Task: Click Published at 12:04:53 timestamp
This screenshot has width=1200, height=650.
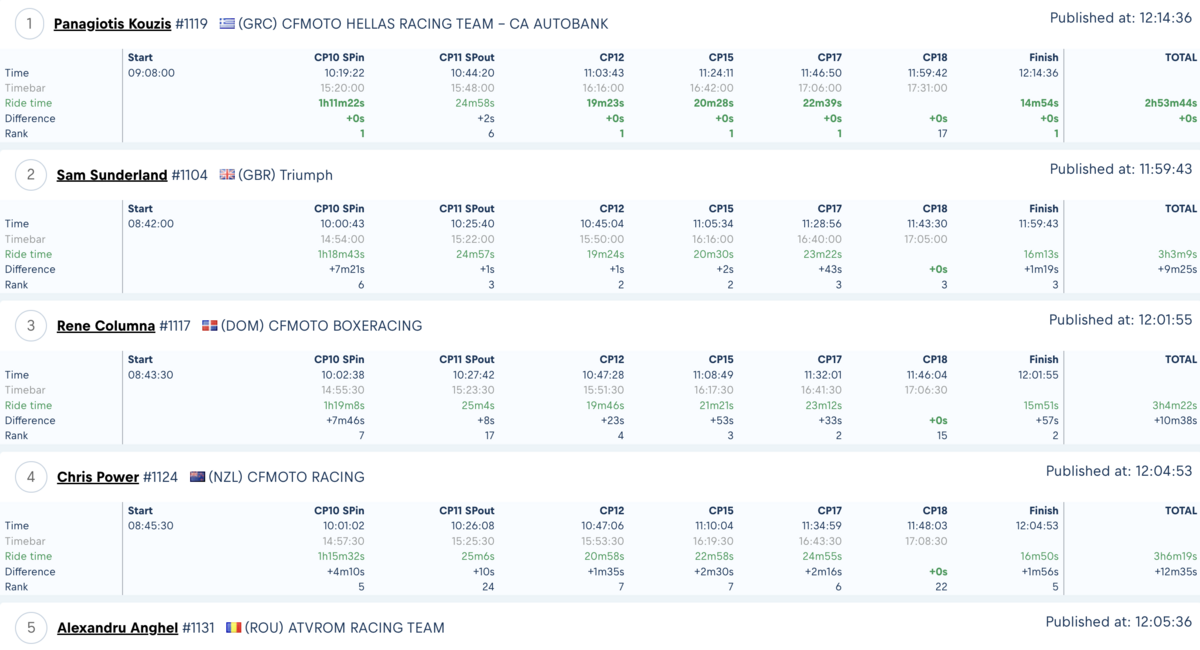Action: coord(1119,471)
